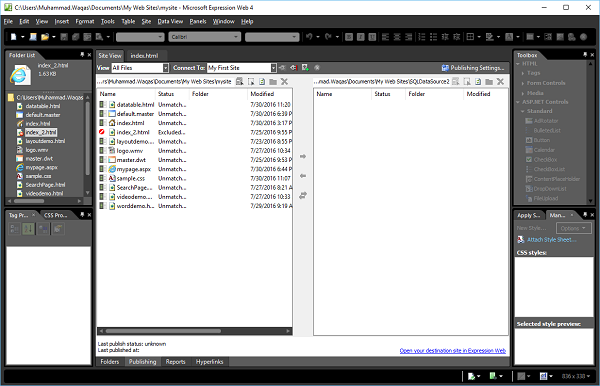The image size is (600, 386).
Task: Open the Data View menu
Action: click(170, 21)
